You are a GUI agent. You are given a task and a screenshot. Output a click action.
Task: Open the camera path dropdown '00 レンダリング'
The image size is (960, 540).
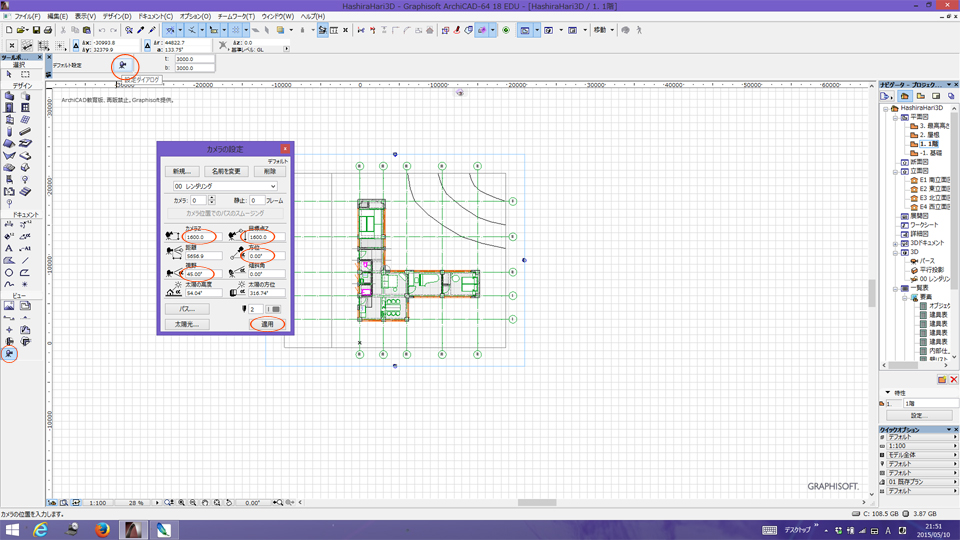click(225, 186)
